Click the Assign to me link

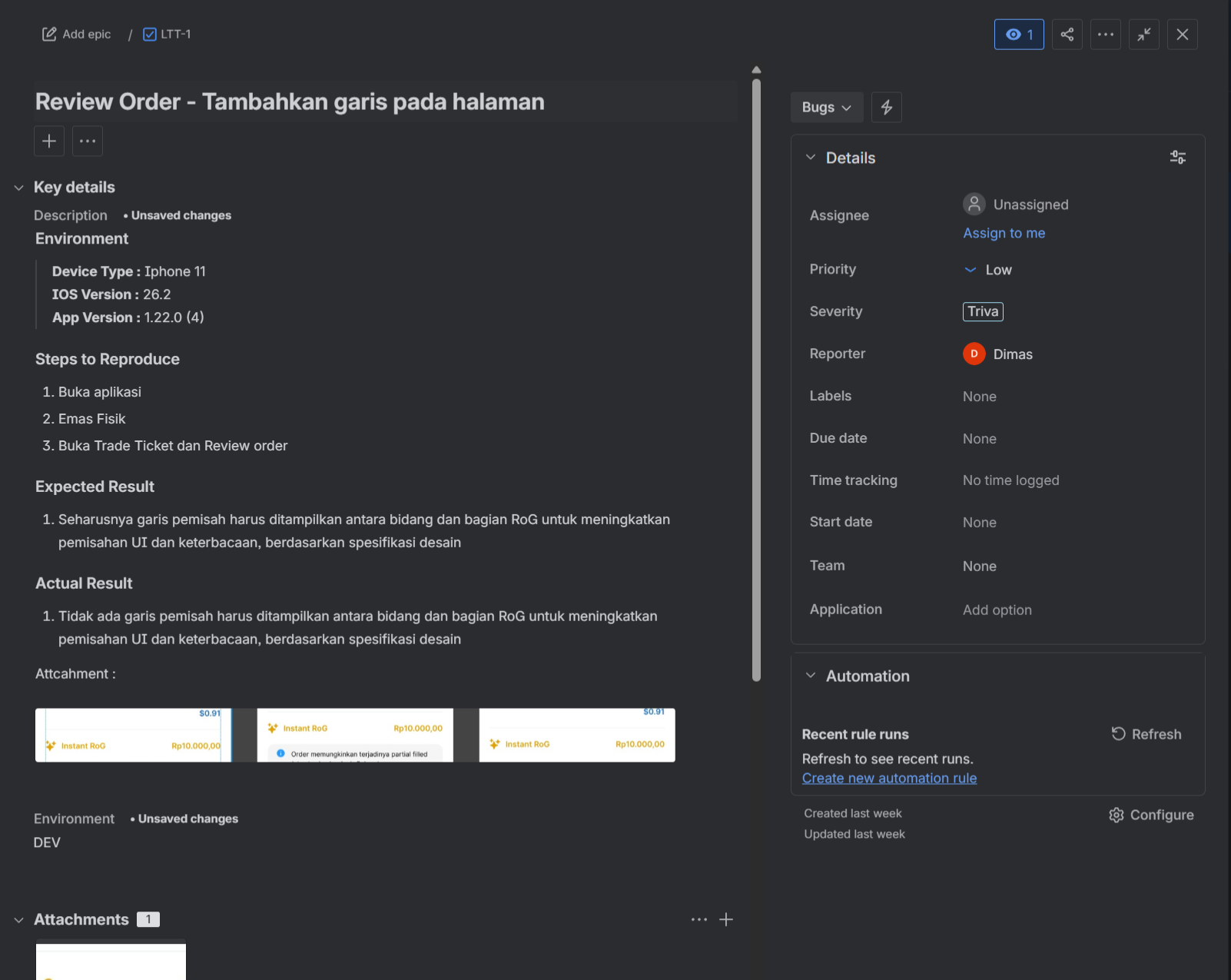1004,233
